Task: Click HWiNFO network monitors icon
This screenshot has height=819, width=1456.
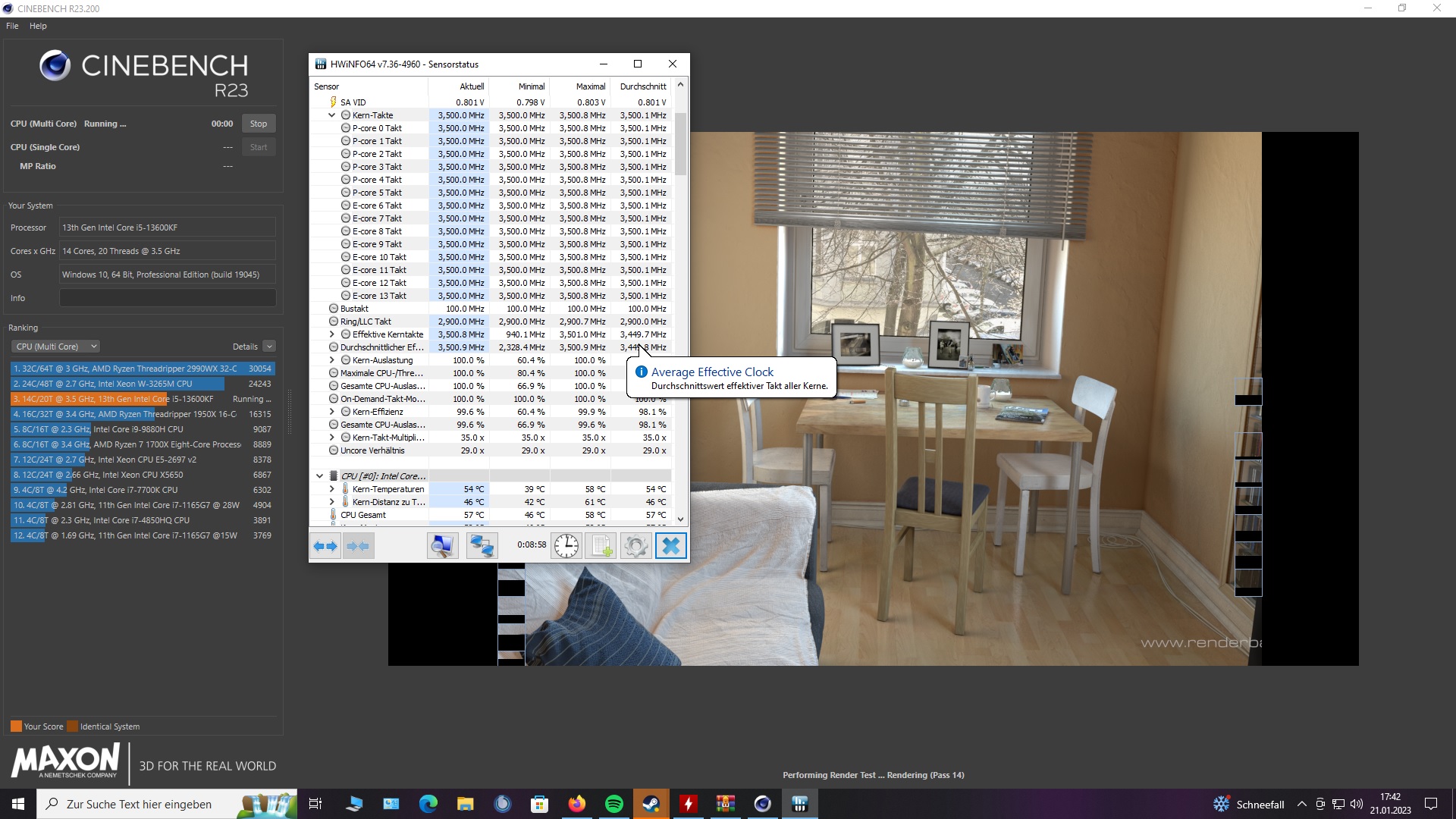Action: click(482, 546)
